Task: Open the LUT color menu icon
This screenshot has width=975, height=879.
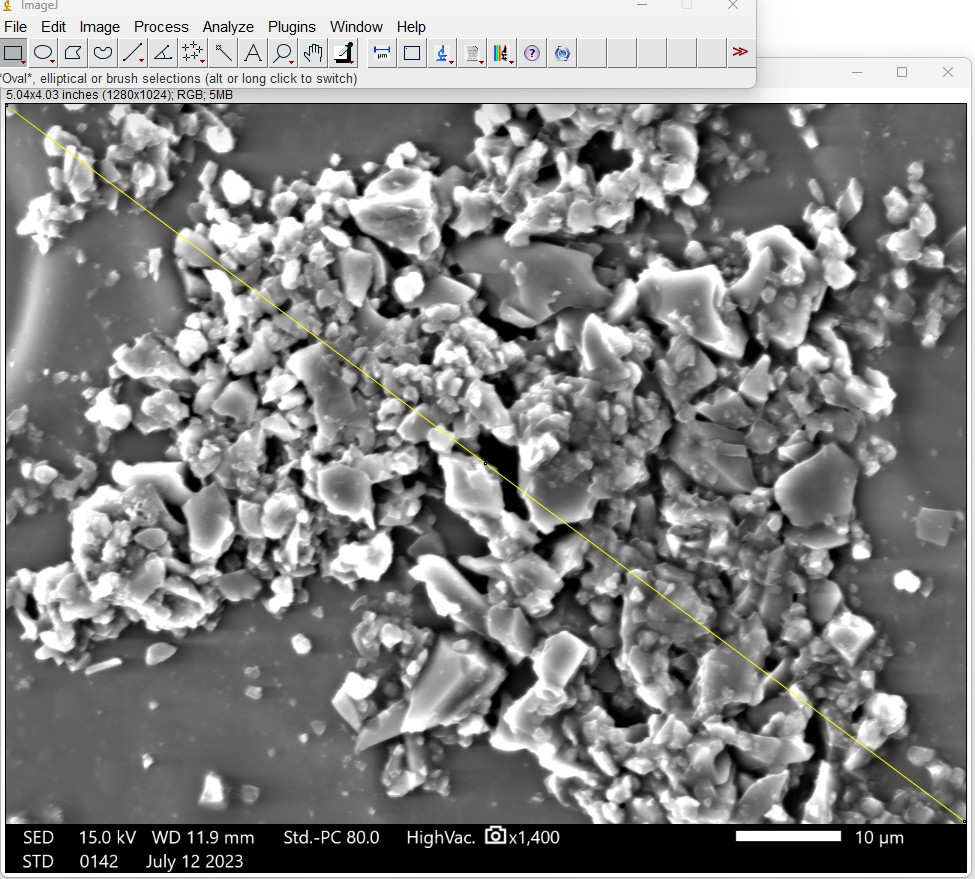Action: coord(501,53)
